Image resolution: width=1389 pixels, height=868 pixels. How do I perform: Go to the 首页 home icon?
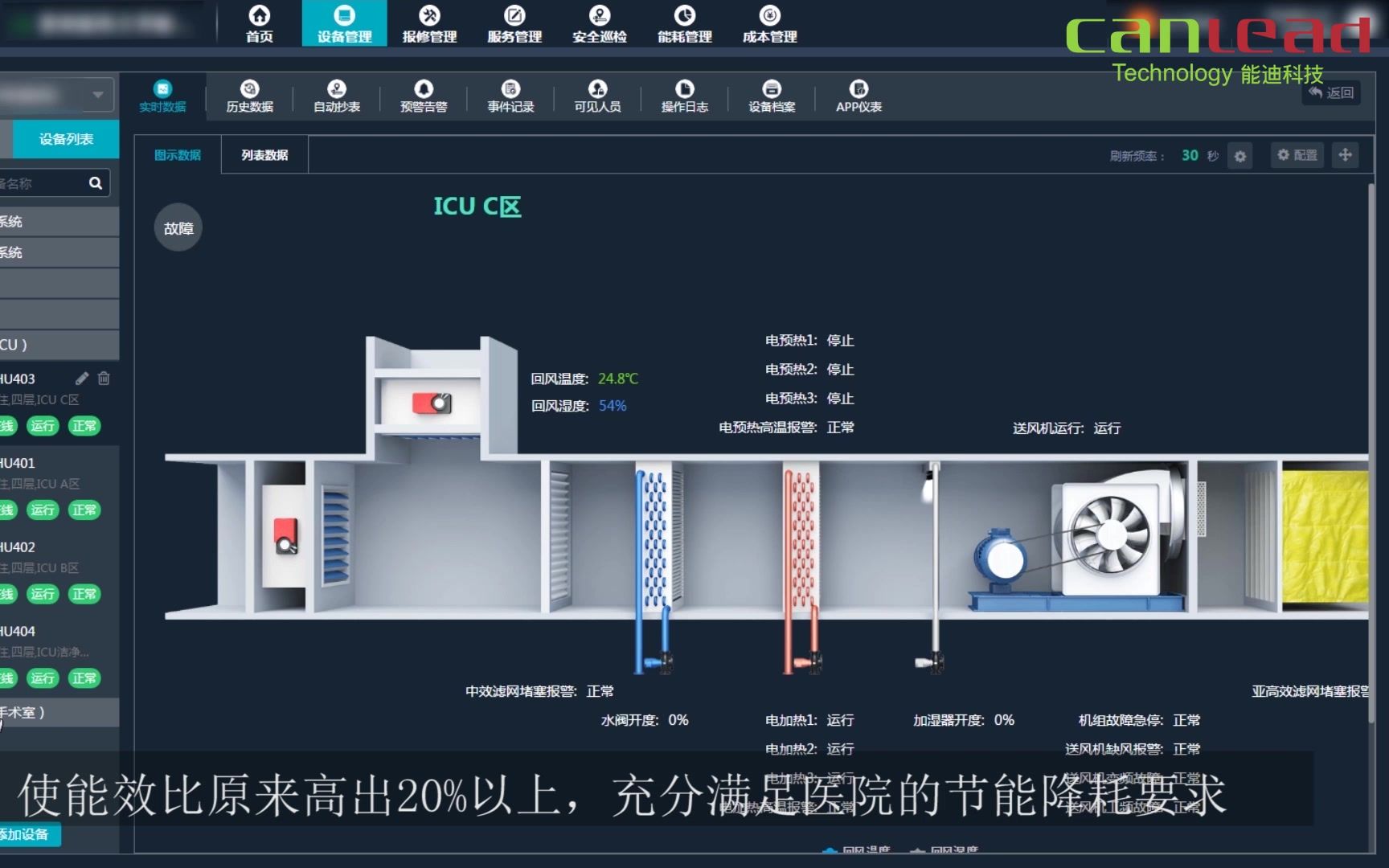pyautogui.click(x=259, y=24)
